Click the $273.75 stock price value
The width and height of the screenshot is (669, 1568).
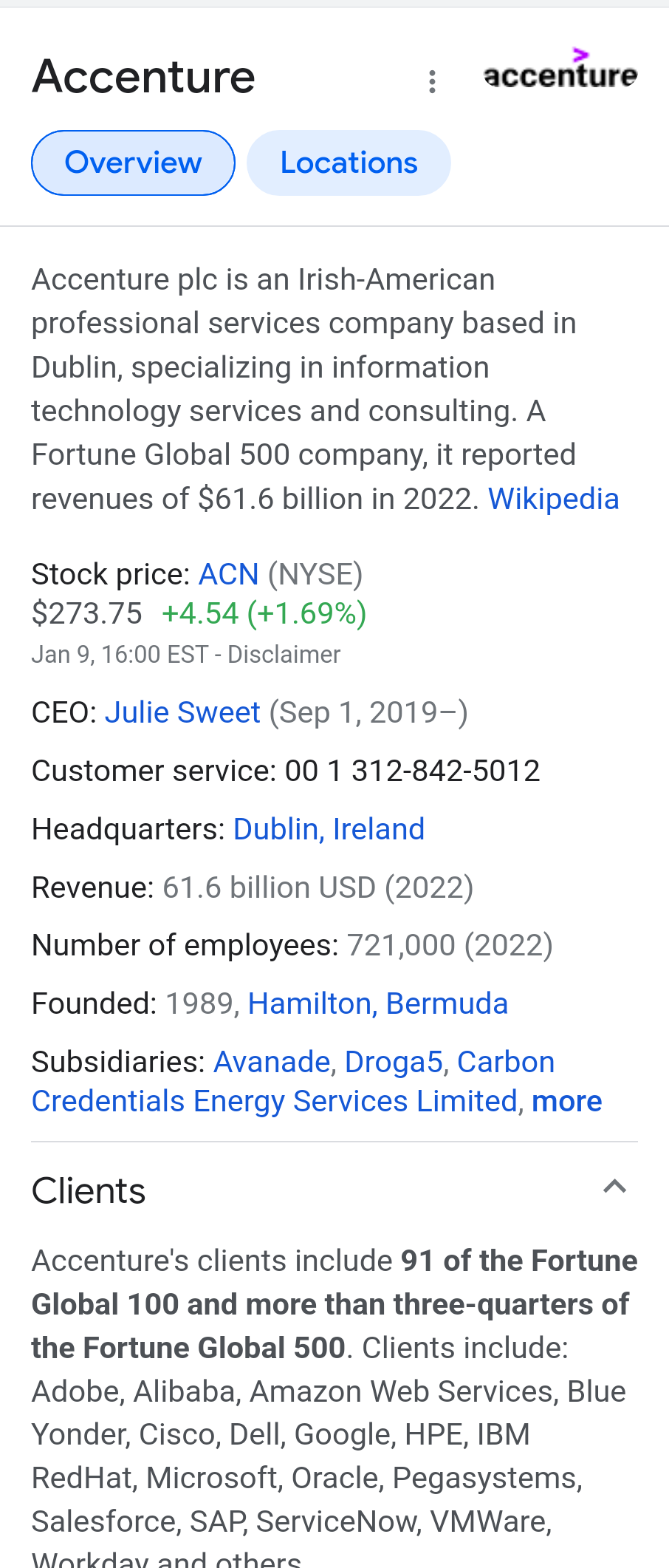86,613
